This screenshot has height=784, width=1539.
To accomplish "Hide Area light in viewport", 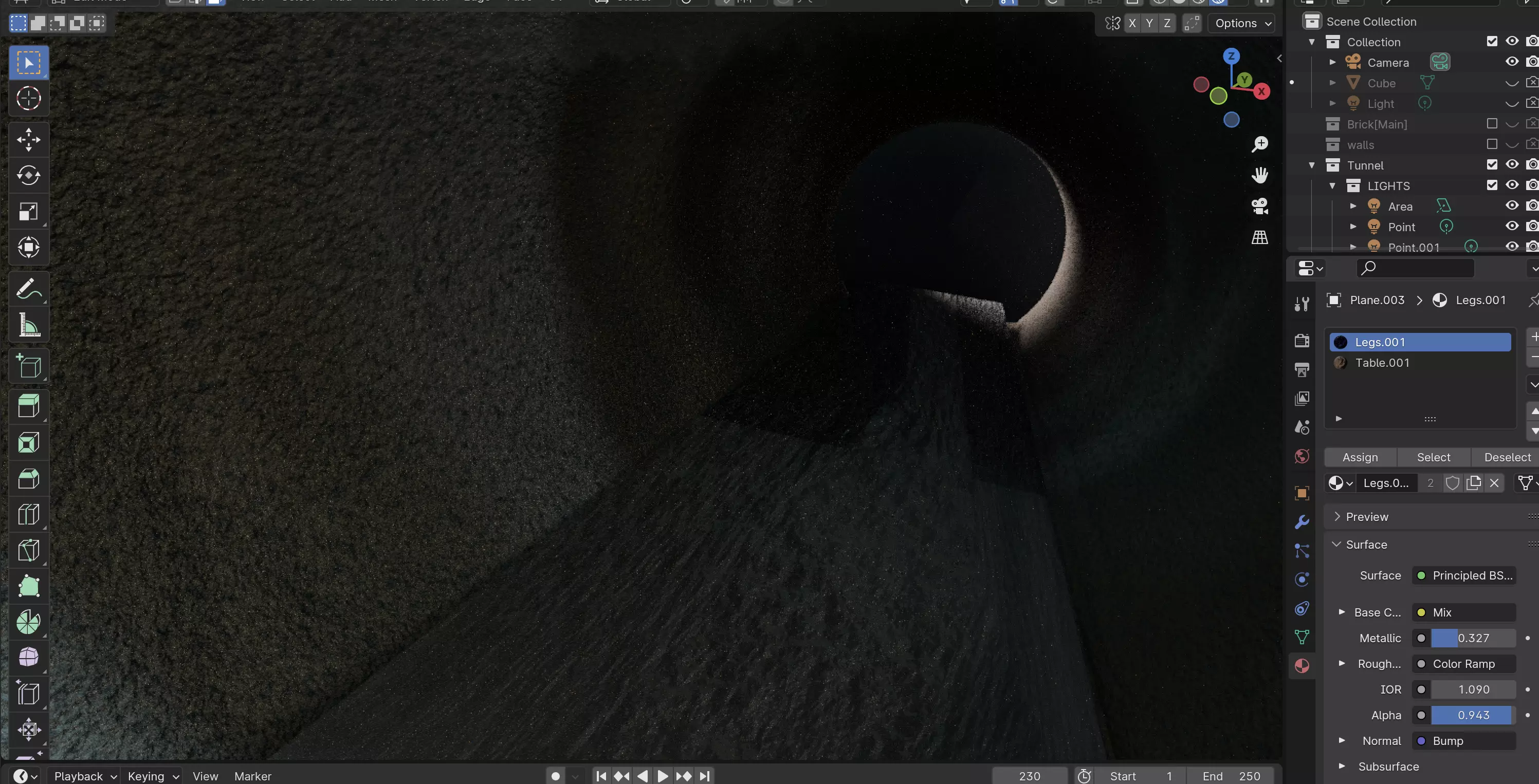I will (x=1512, y=206).
